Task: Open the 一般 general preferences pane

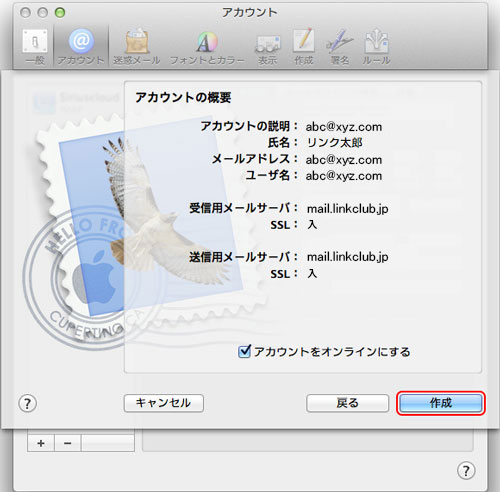Action: pyautogui.click(x=35, y=46)
